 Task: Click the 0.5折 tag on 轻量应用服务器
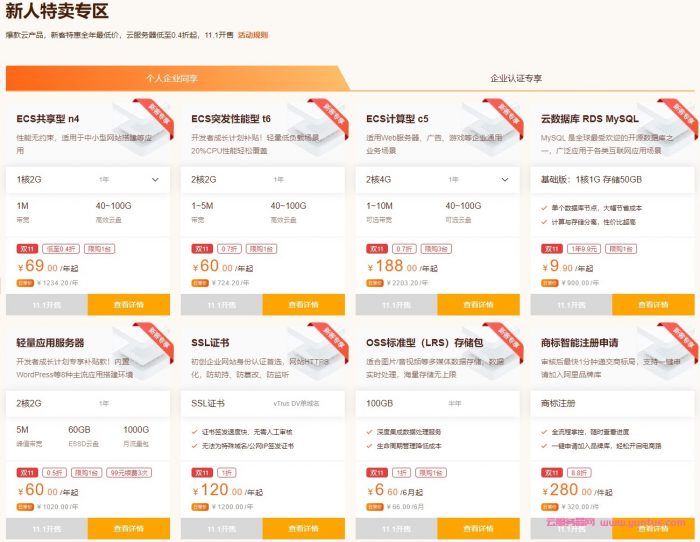tap(54, 472)
